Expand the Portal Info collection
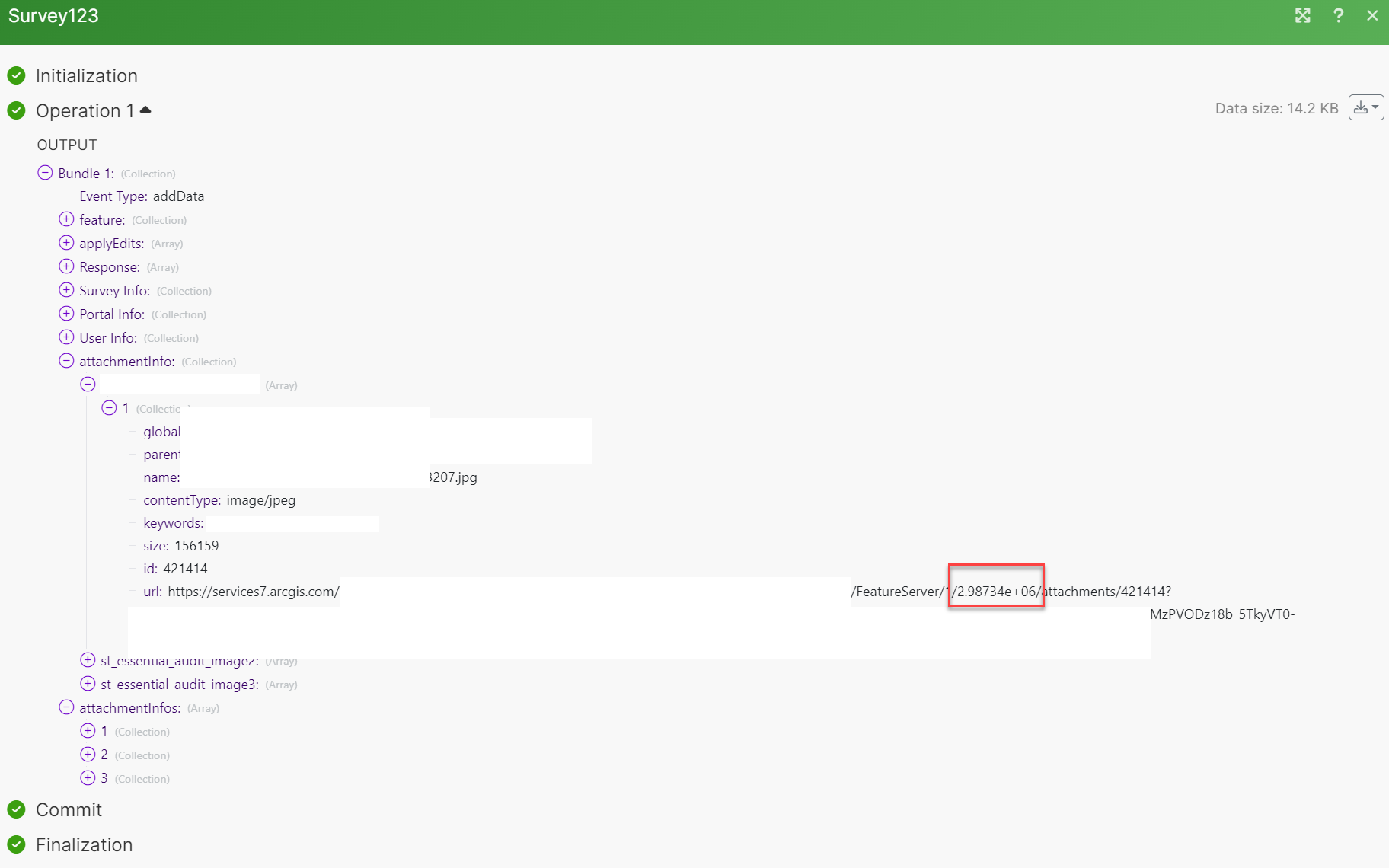The image size is (1389, 868). pyautogui.click(x=65, y=314)
